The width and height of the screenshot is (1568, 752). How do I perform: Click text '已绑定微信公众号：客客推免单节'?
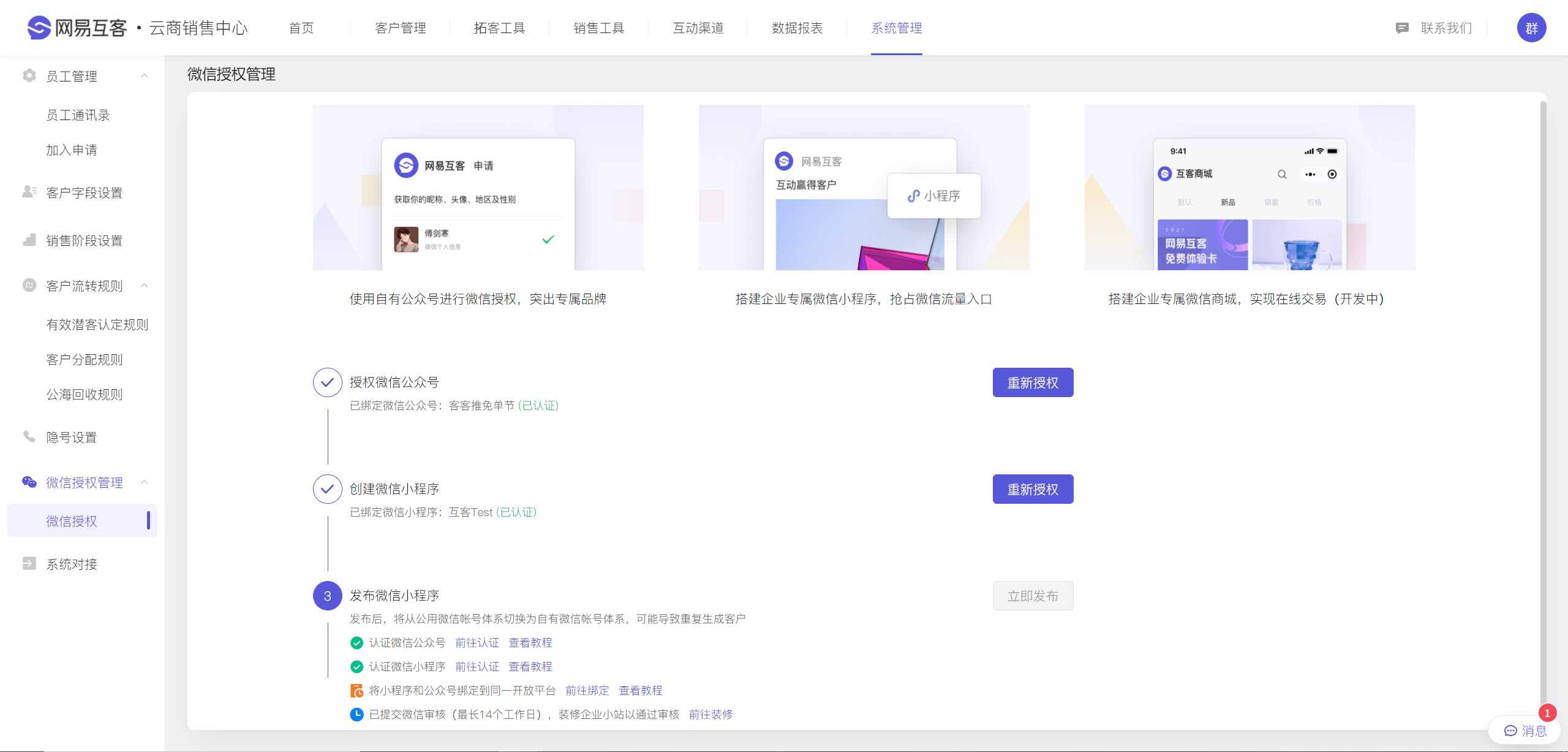432,406
